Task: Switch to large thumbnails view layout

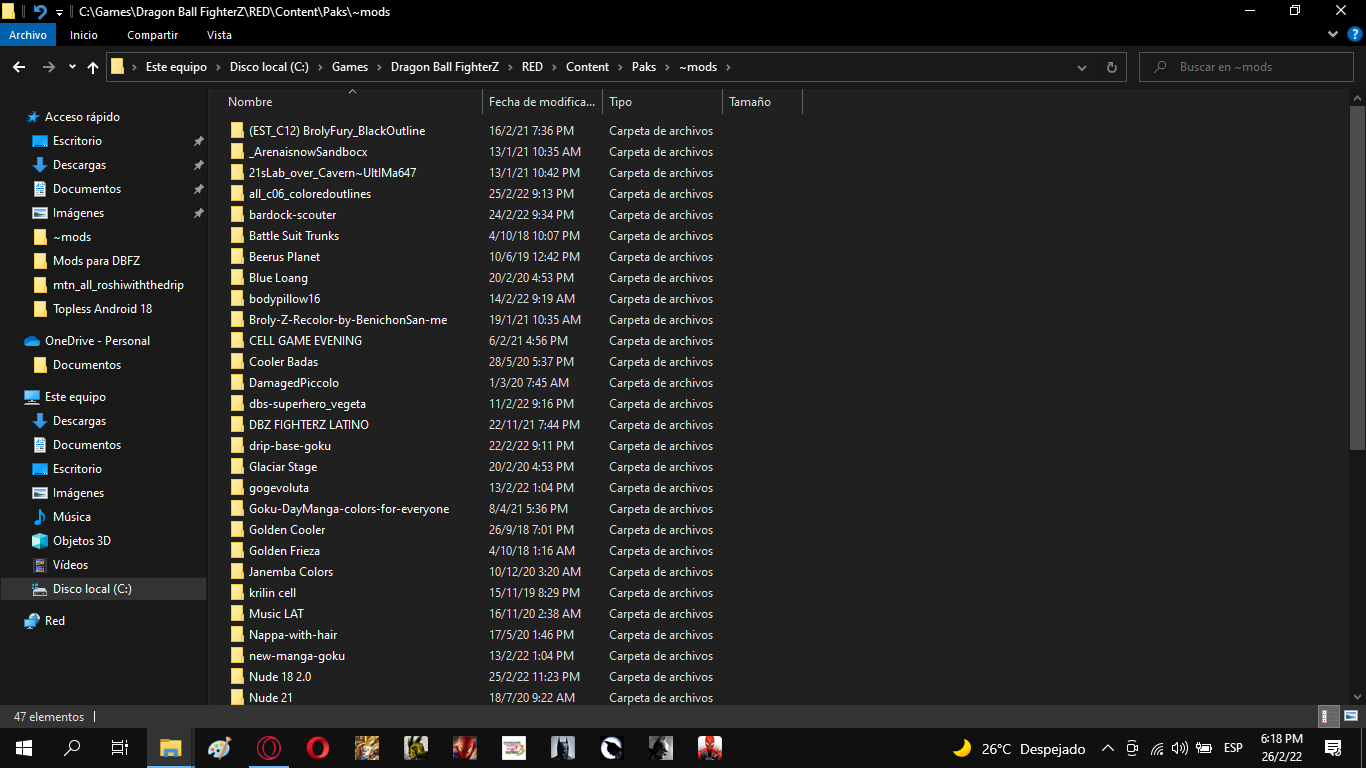Action: pyautogui.click(x=1350, y=716)
